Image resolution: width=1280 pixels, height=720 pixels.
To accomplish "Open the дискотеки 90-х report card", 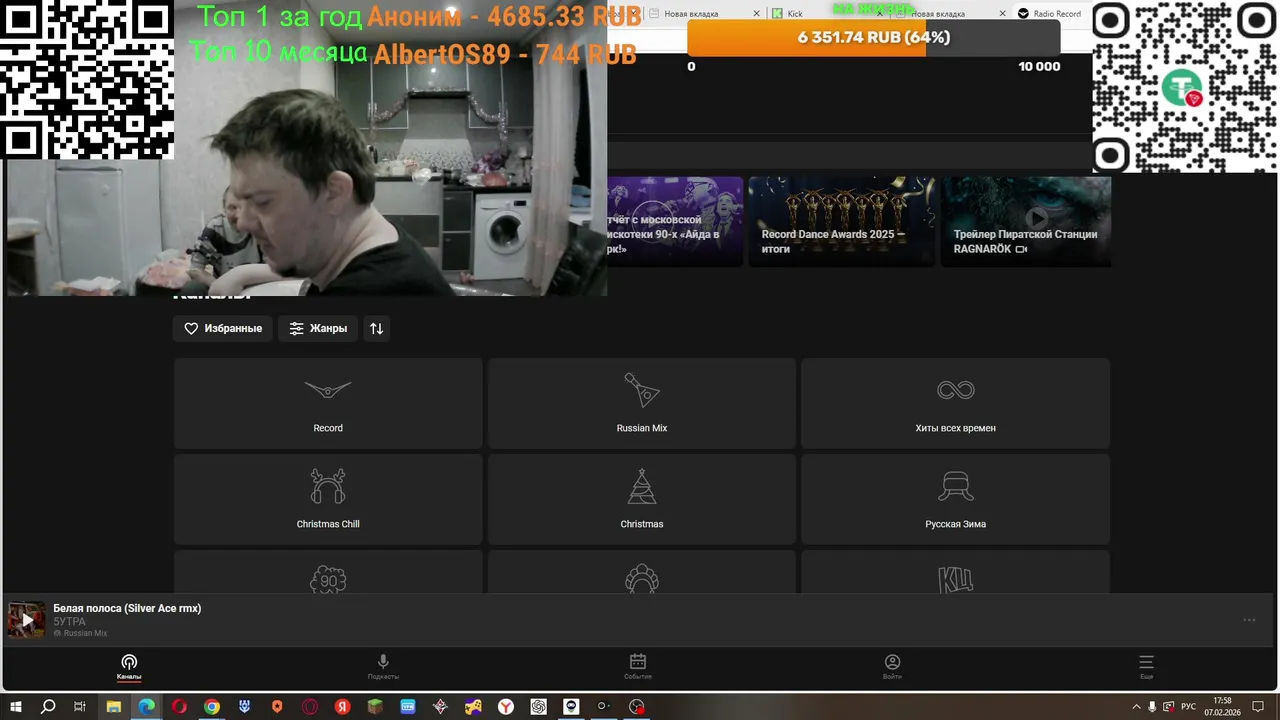I will click(675, 222).
